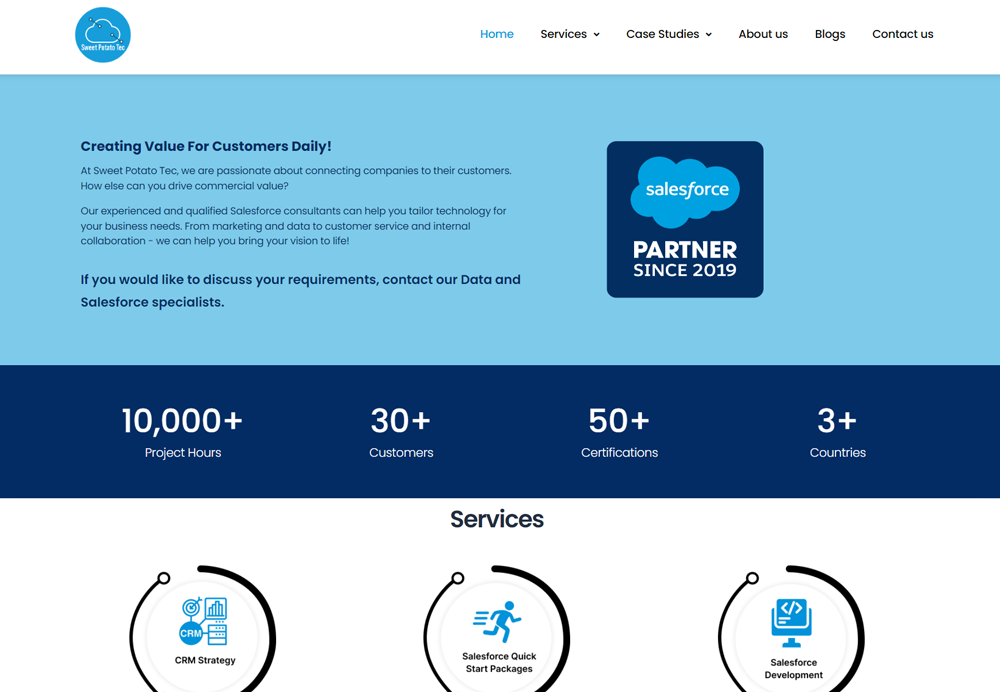Viewport: 1000px width, 692px height.
Task: Open the CRM Strategy service icon
Action: [x=203, y=621]
